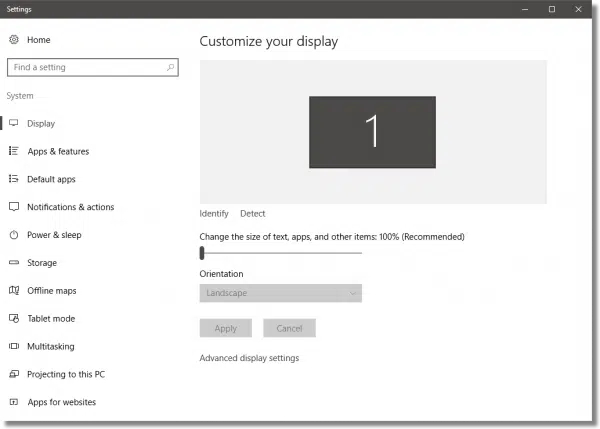The image size is (600, 429).
Task: Click the Cancel button
Action: [289, 328]
